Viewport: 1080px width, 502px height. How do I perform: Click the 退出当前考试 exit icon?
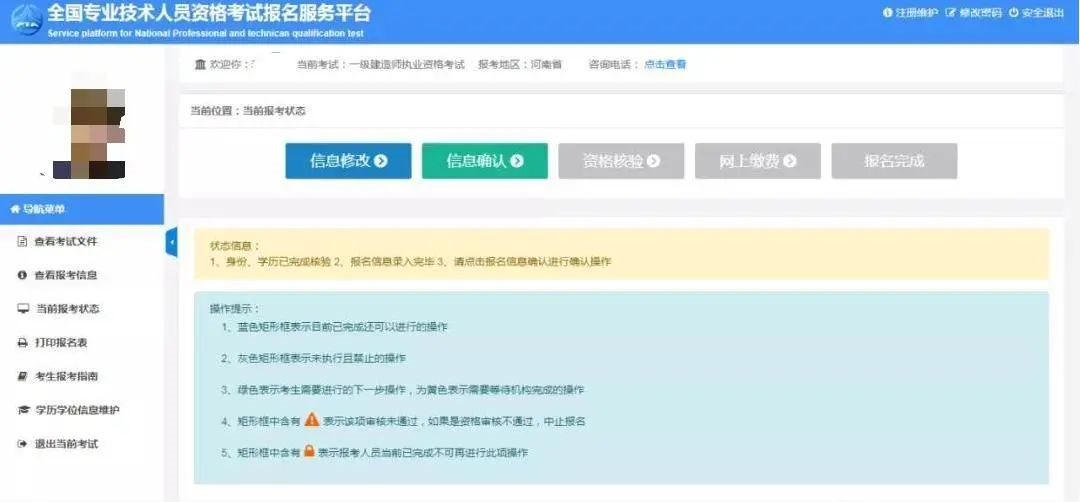click(x=22, y=444)
